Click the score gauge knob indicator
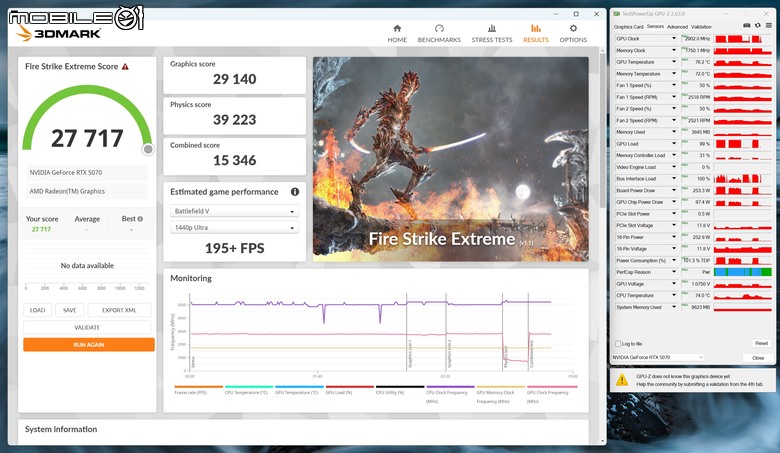 point(148,149)
